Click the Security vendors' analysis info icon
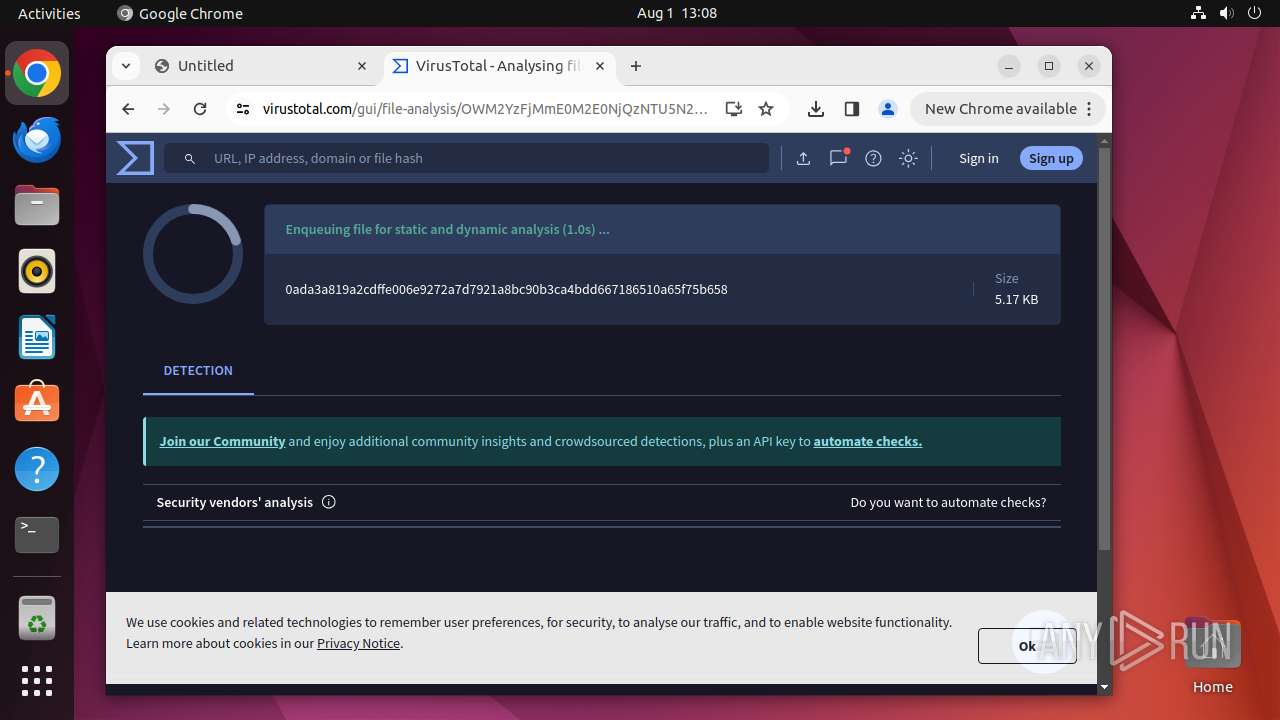The height and width of the screenshot is (720, 1280). [x=328, y=502]
